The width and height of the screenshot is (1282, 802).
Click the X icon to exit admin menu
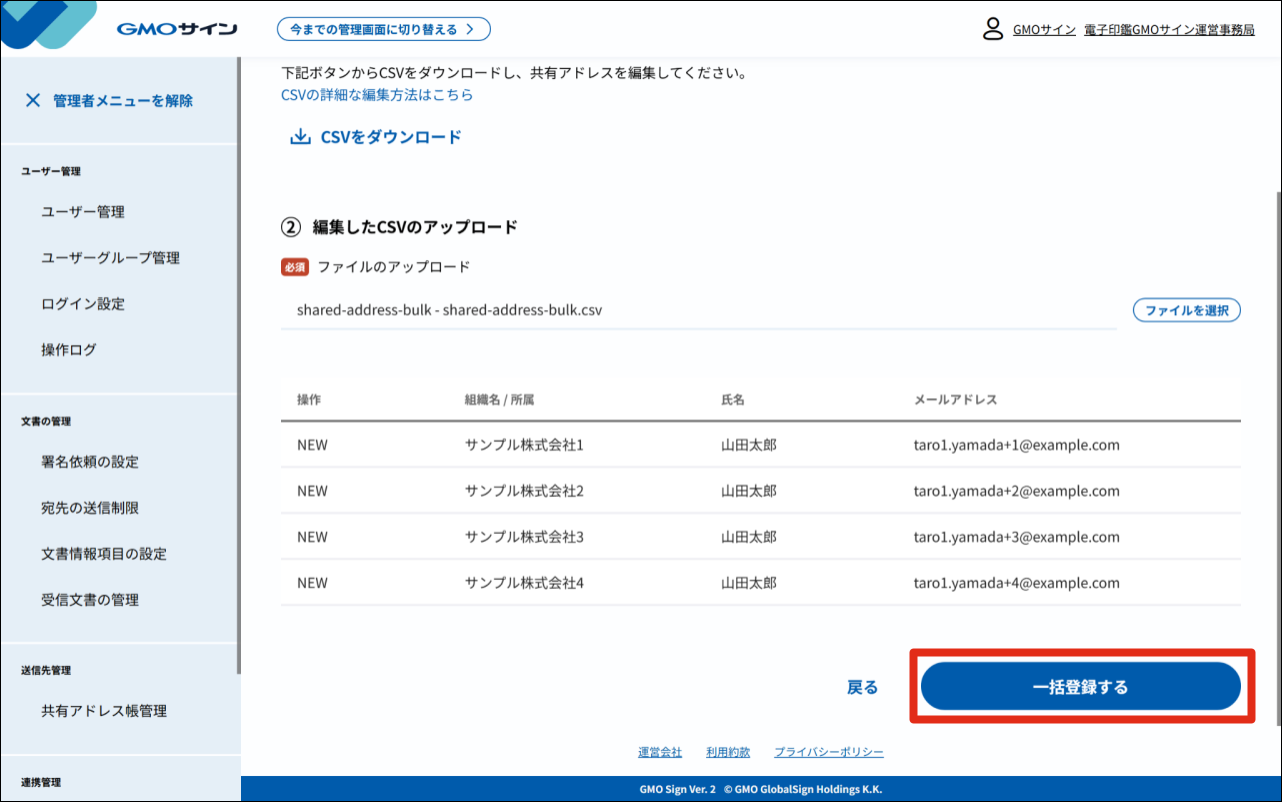click(33, 100)
